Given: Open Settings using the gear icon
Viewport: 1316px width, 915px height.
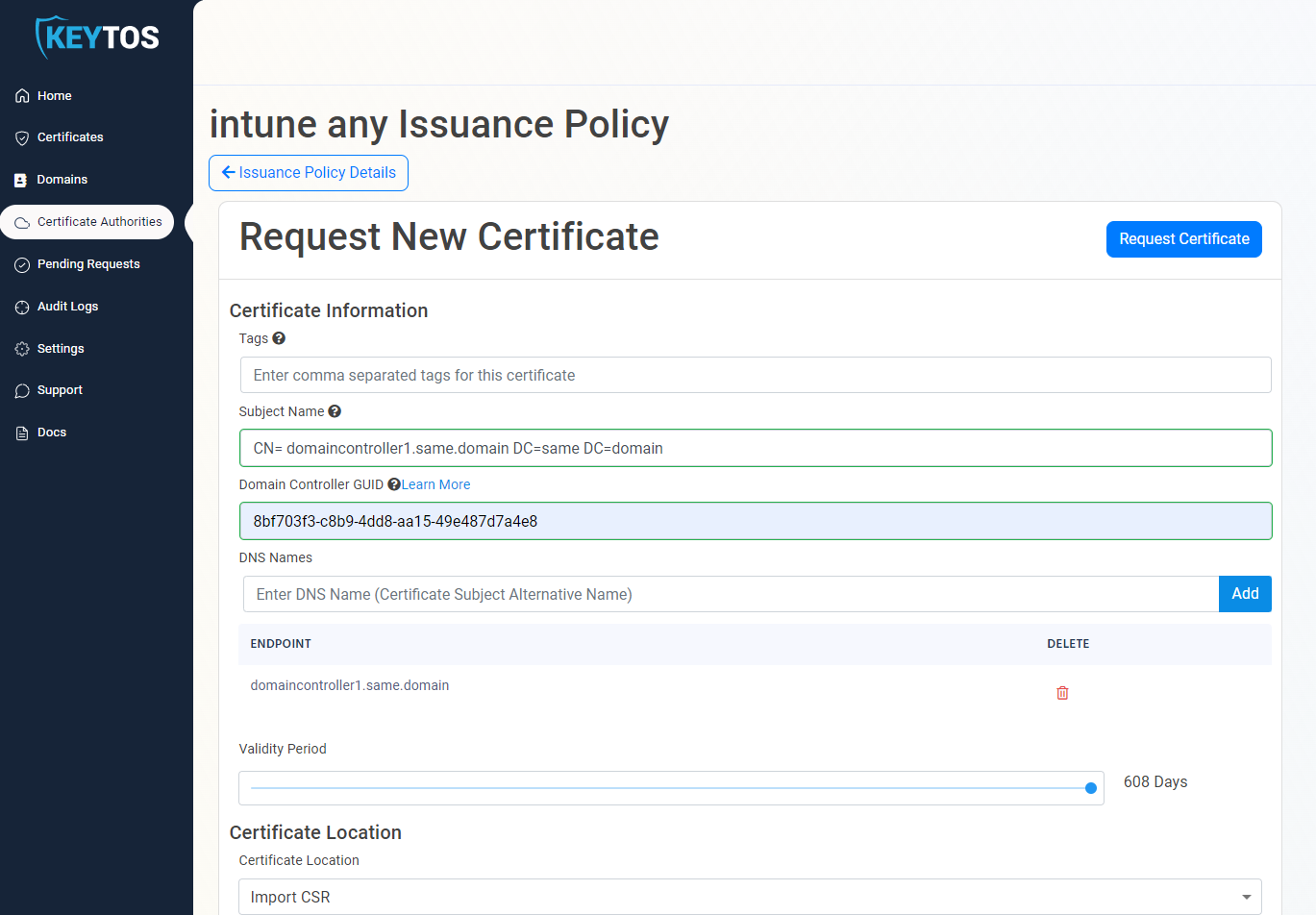Looking at the screenshot, I should pyautogui.click(x=21, y=348).
